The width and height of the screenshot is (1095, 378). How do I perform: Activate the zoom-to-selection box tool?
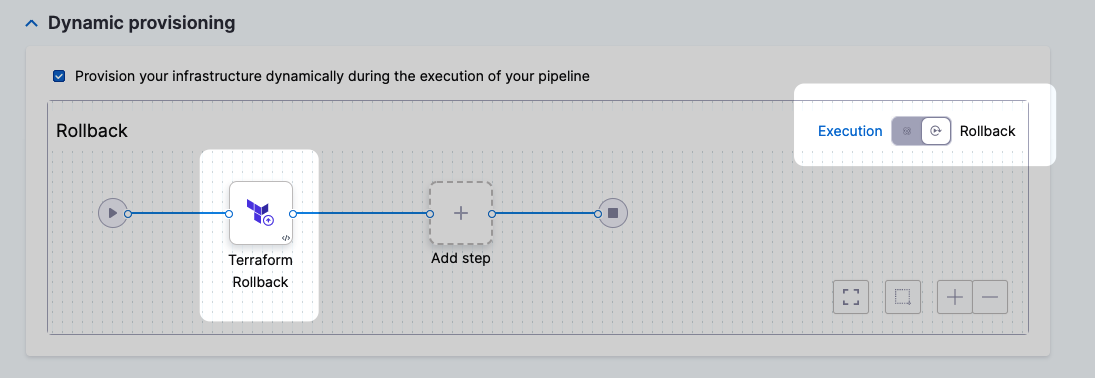(x=903, y=297)
